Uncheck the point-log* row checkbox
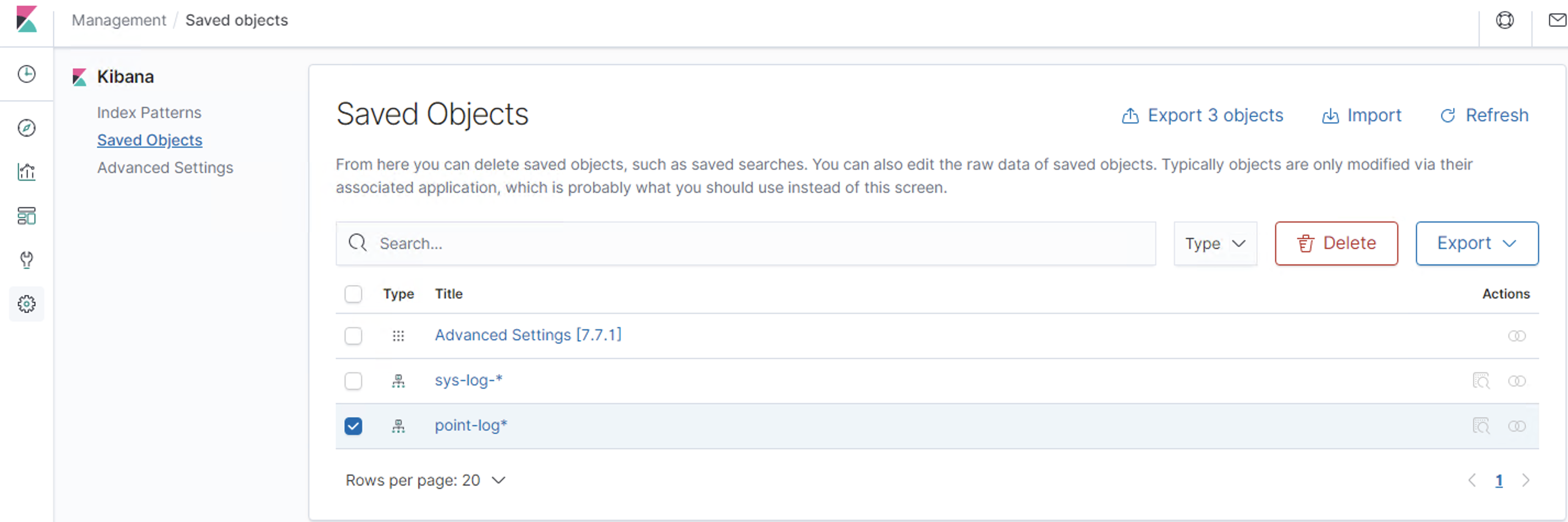 pyautogui.click(x=353, y=426)
